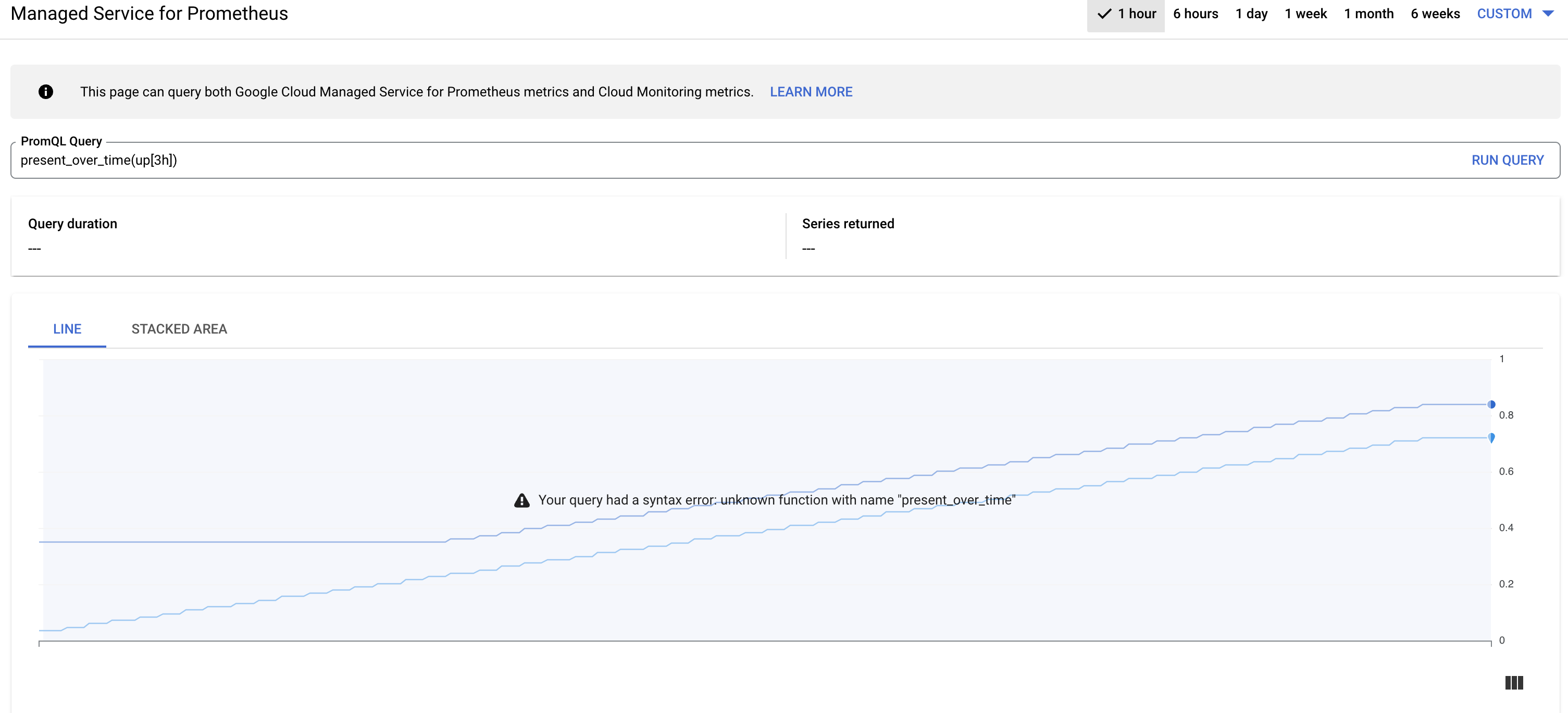
Task: Click the CUSTOM dropdown arrow icon
Action: (x=1550, y=14)
